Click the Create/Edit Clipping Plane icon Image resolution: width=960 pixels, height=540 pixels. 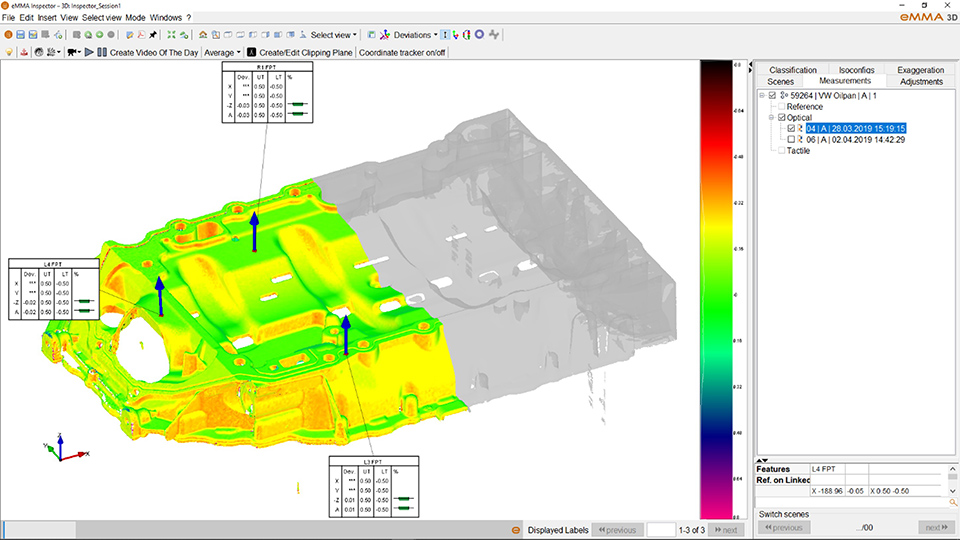251,52
